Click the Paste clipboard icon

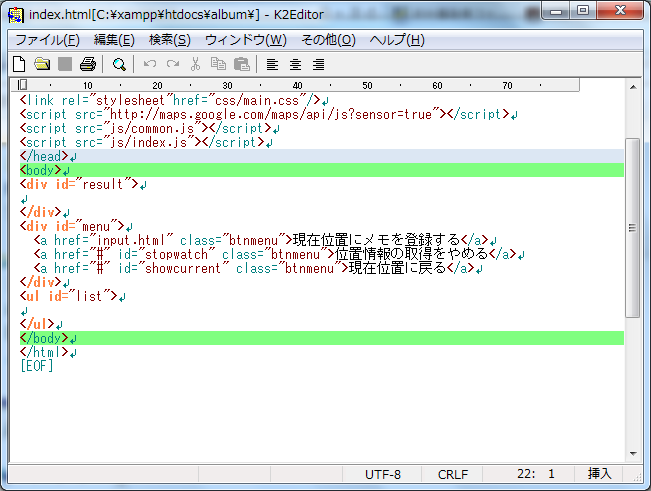242,64
